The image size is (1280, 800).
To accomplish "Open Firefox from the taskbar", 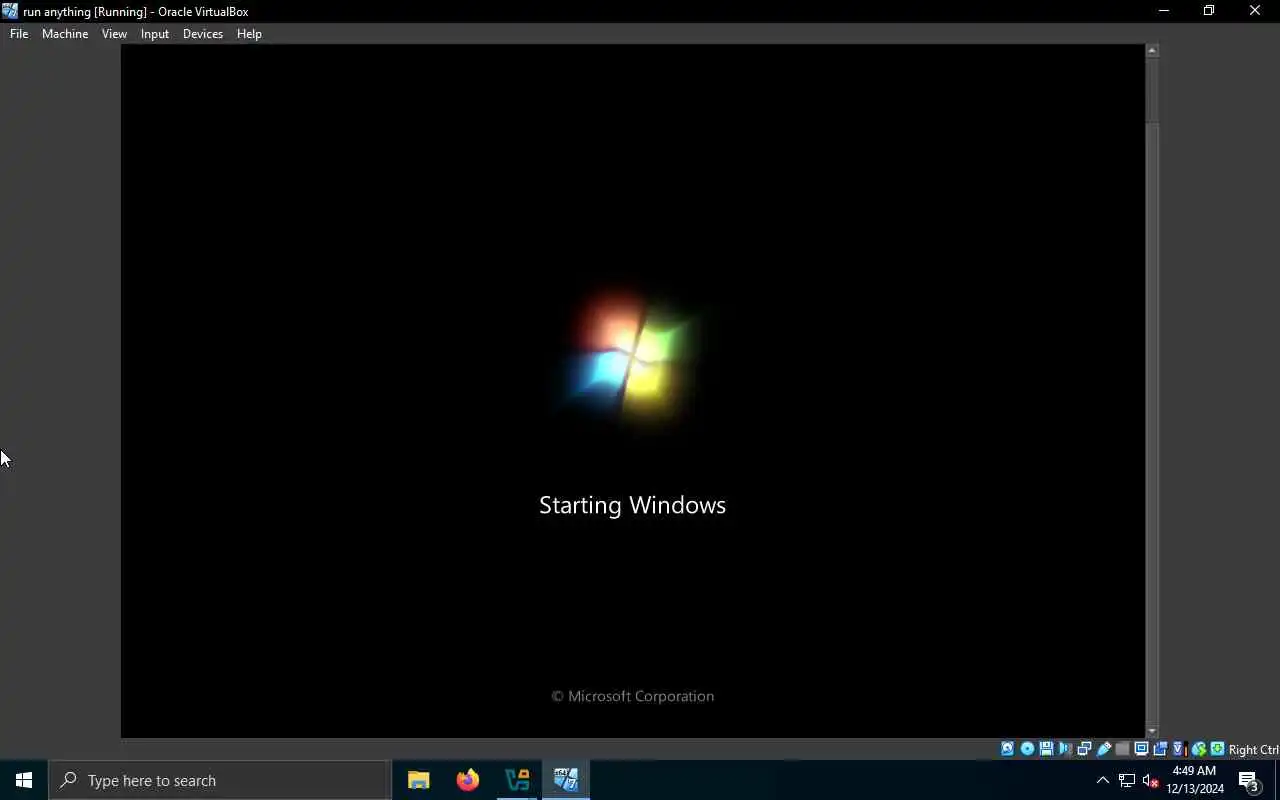I will pos(467,780).
